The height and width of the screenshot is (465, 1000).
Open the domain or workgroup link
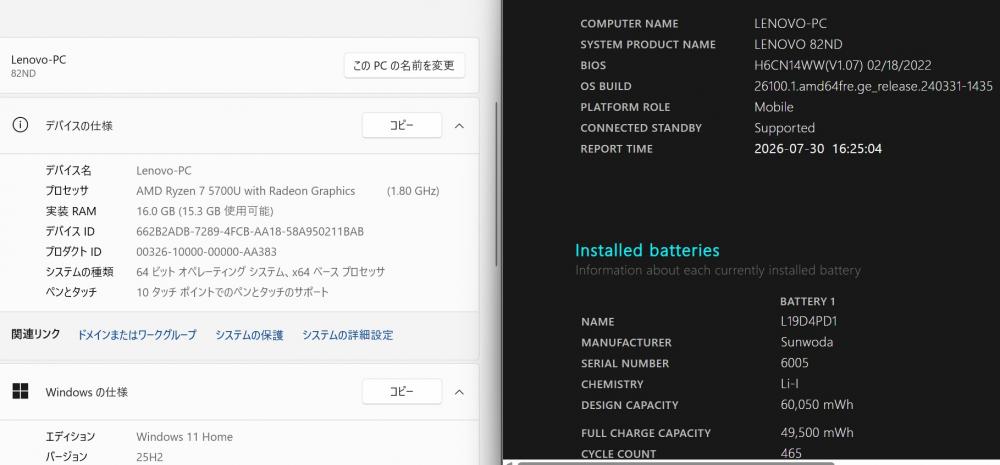(x=137, y=335)
